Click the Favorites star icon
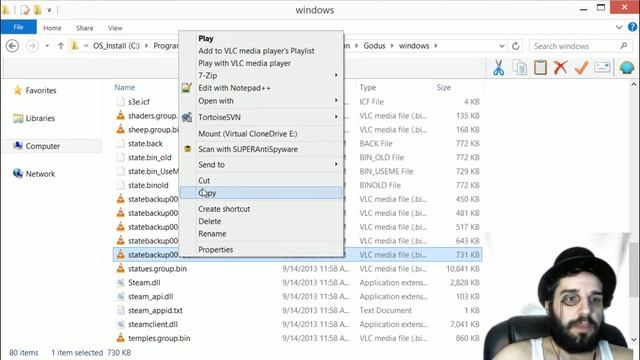The height and width of the screenshot is (360, 640). coord(18,90)
